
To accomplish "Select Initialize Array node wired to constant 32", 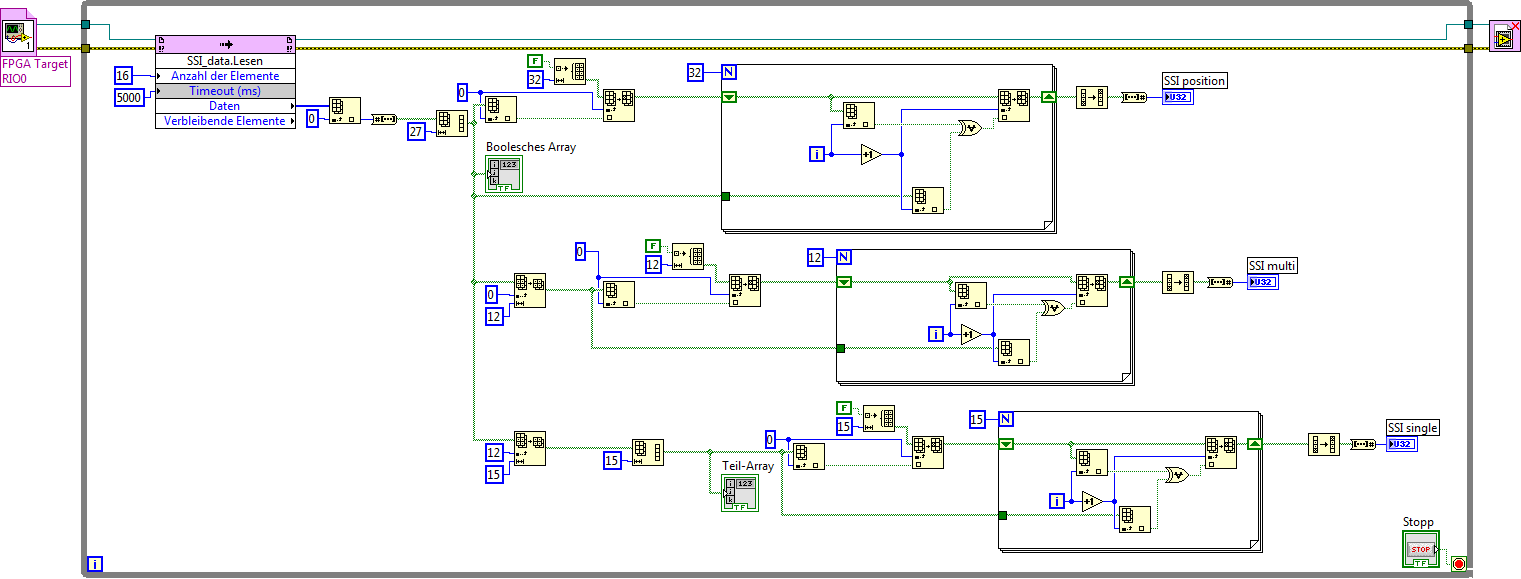I will click(570, 70).
